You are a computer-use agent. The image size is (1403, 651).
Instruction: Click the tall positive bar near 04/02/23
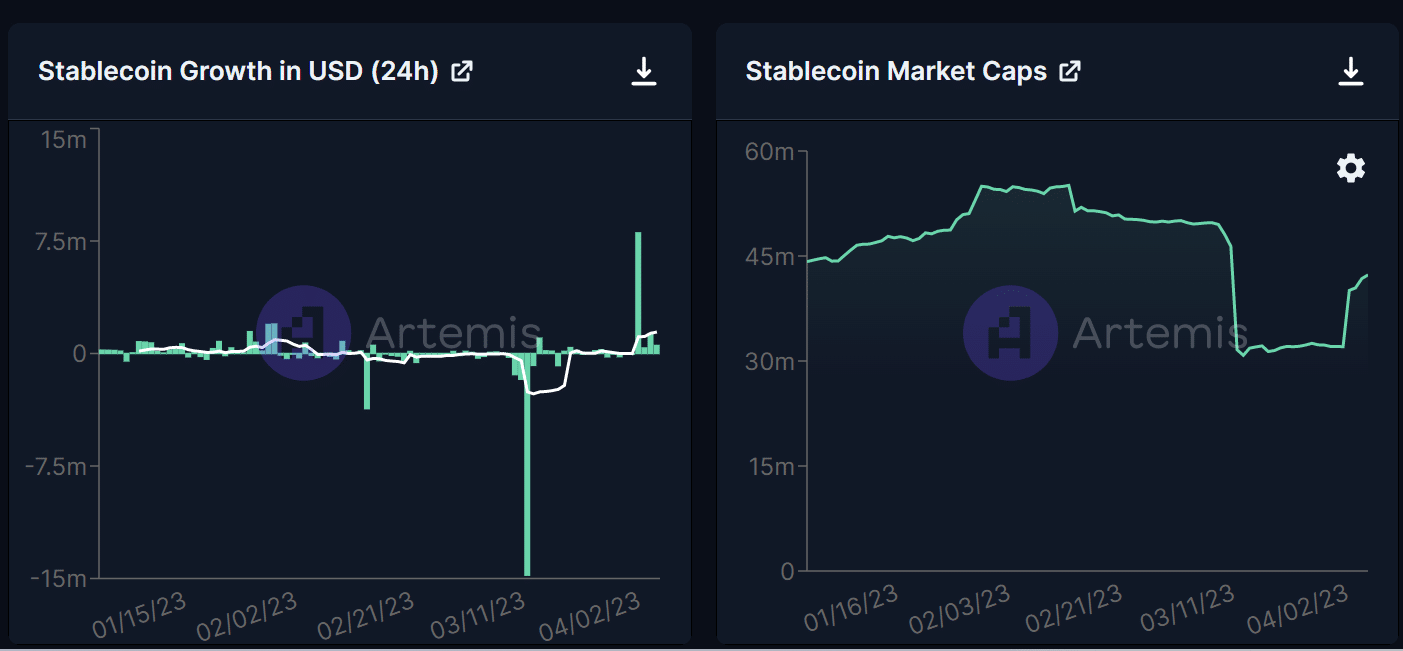638,290
